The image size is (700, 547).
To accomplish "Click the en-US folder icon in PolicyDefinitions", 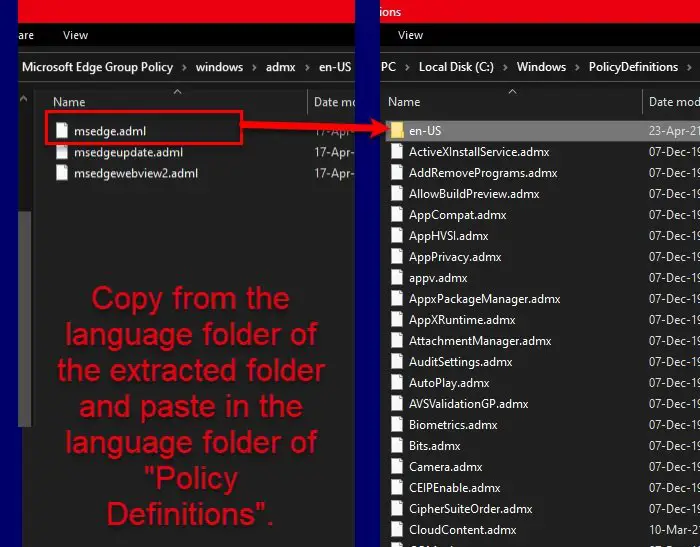I will [397, 130].
